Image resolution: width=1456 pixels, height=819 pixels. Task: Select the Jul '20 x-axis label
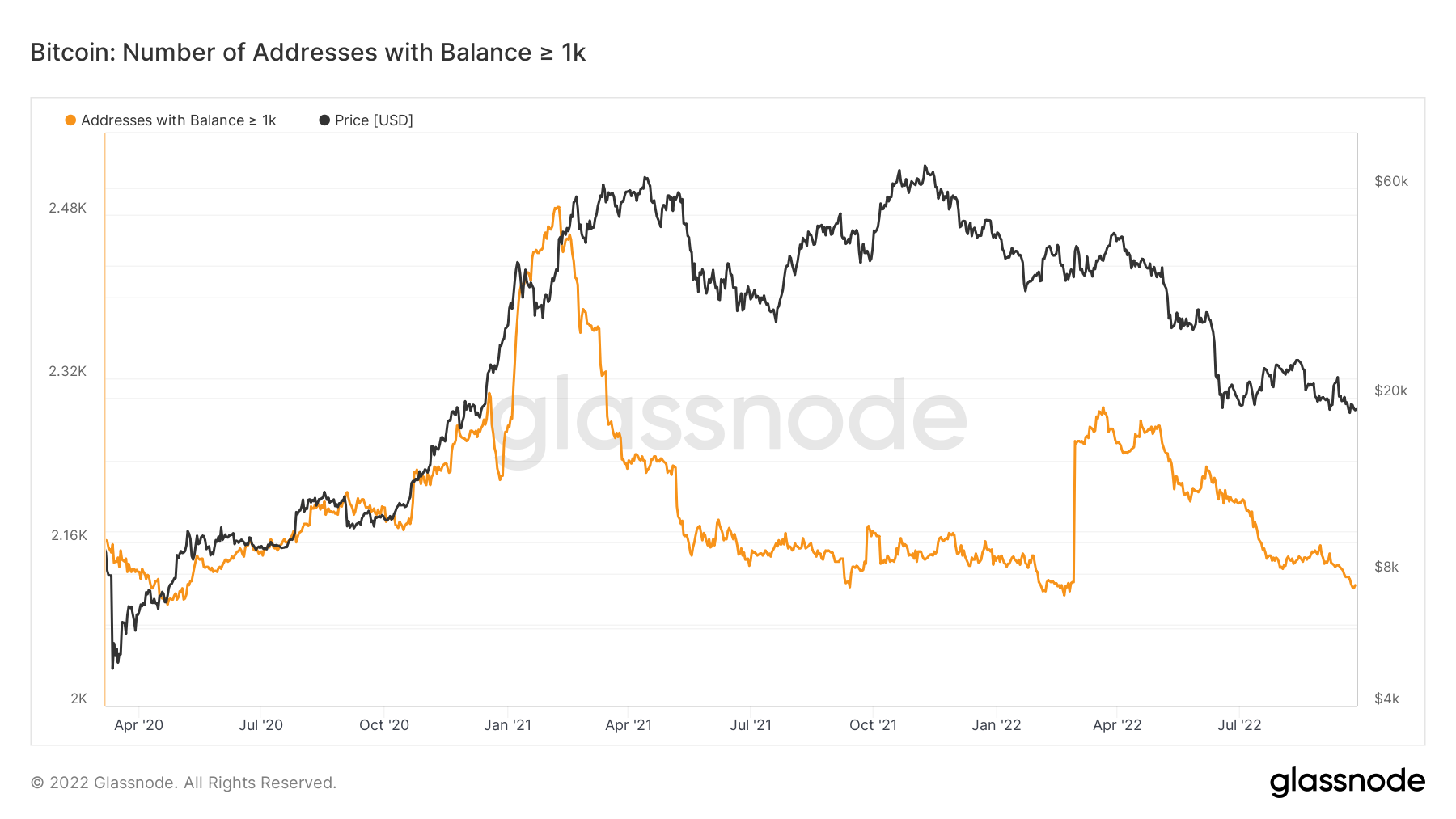260,725
